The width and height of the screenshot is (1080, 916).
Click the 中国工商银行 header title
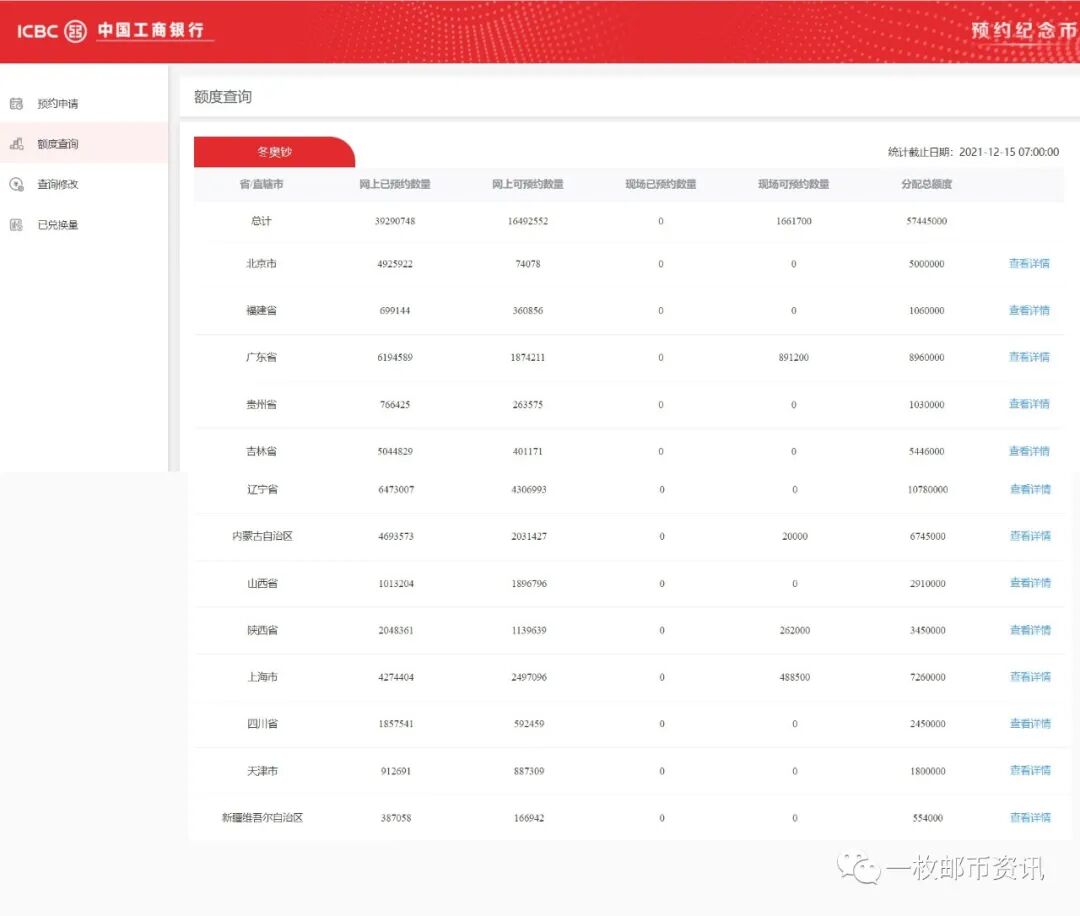[x=151, y=30]
